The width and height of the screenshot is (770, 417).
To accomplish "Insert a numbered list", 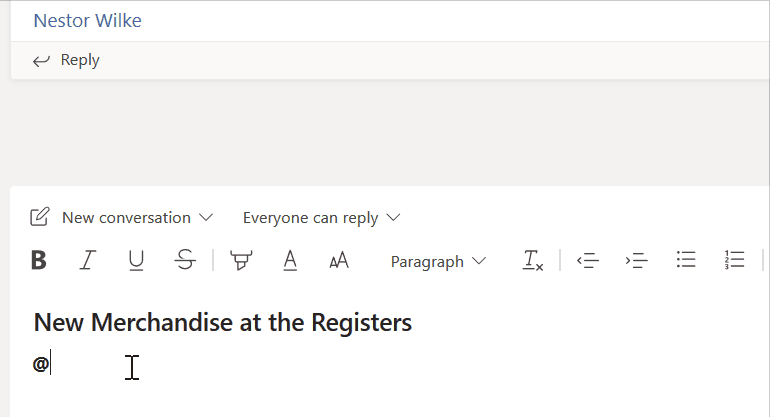I will 735,261.
